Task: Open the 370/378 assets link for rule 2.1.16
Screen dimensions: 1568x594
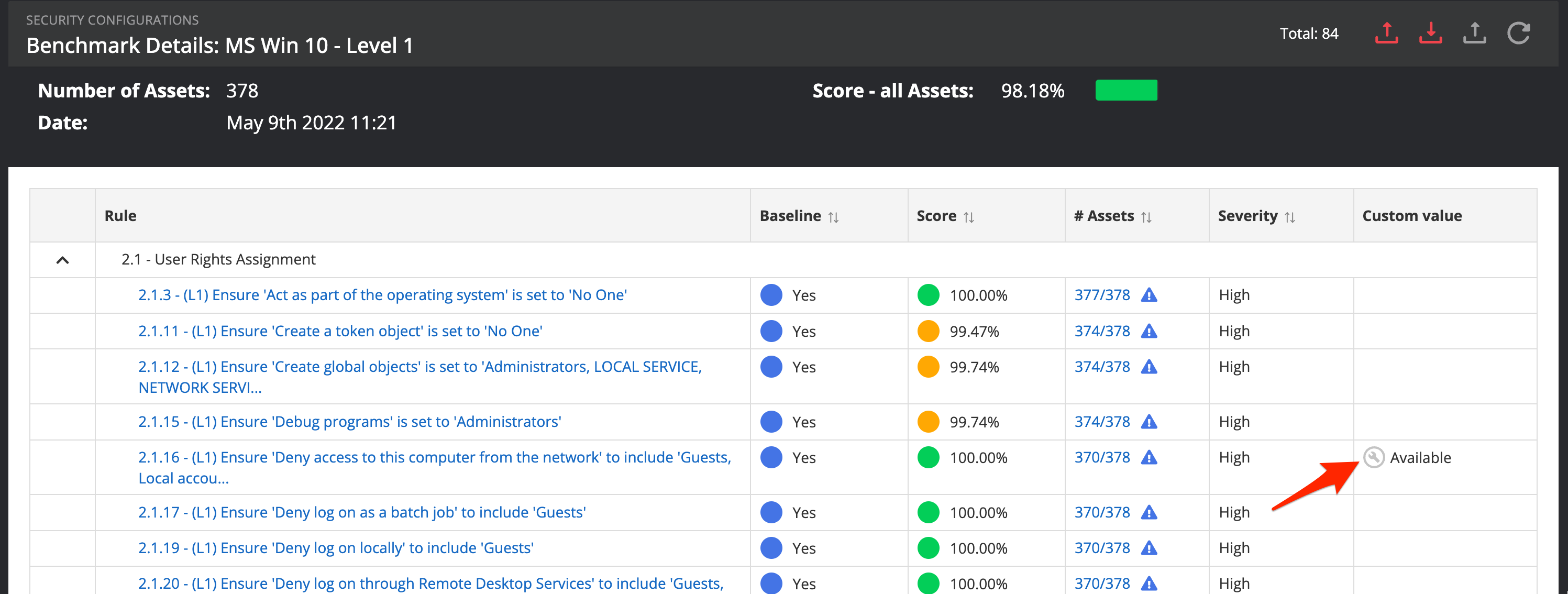Action: [x=1102, y=457]
